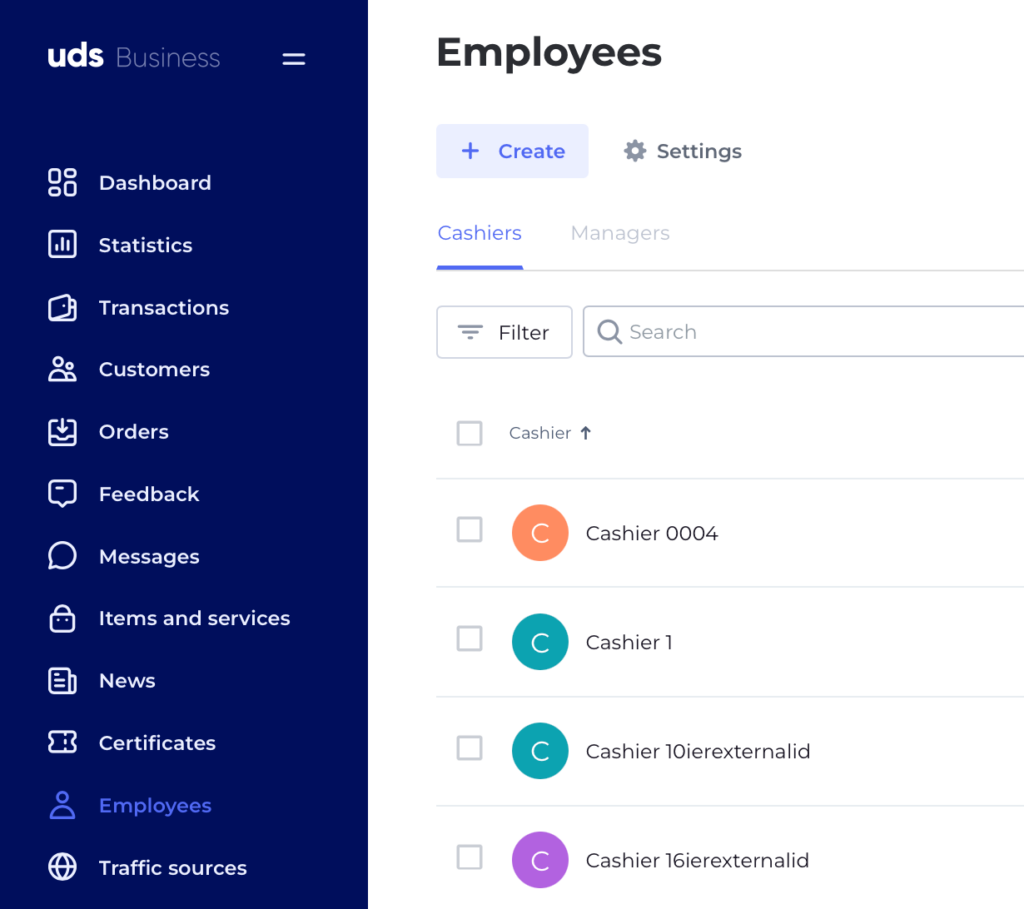This screenshot has height=909, width=1024.
Task: Click Cashier column sort arrow
Action: (586, 433)
